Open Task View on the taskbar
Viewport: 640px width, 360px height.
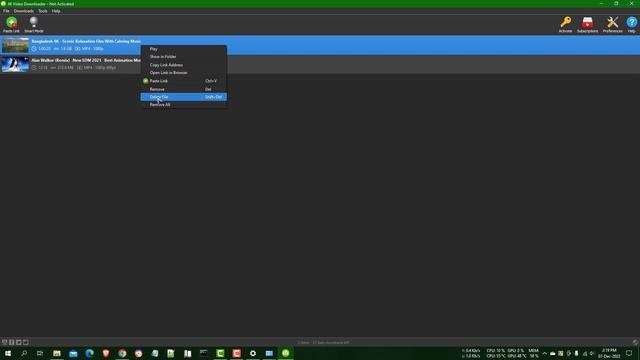[x=40, y=353]
